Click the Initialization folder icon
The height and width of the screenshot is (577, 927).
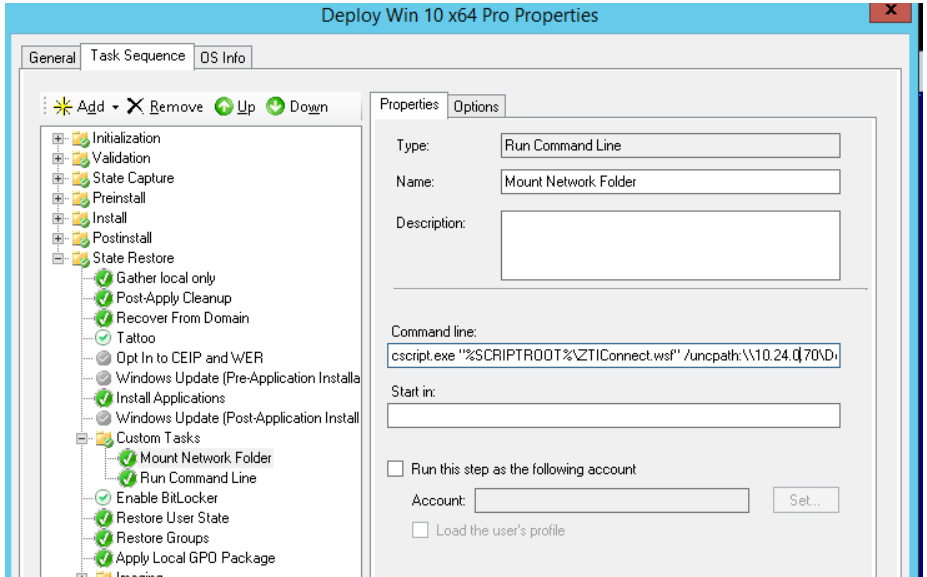pyautogui.click(x=80, y=139)
